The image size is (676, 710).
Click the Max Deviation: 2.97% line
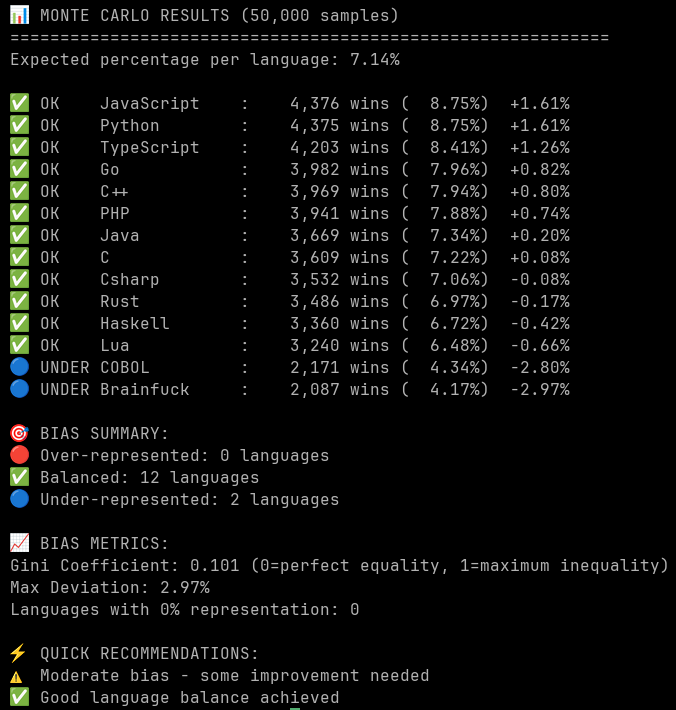pos(110,587)
